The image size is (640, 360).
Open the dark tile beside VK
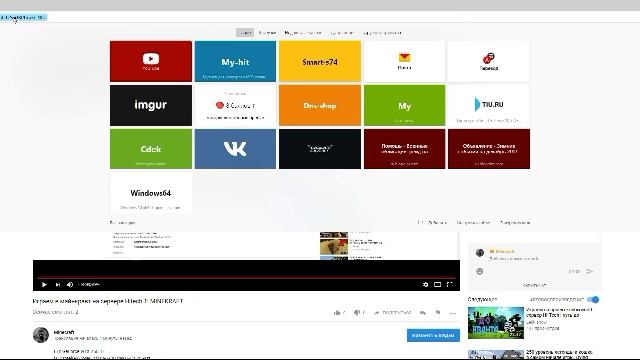(x=320, y=149)
